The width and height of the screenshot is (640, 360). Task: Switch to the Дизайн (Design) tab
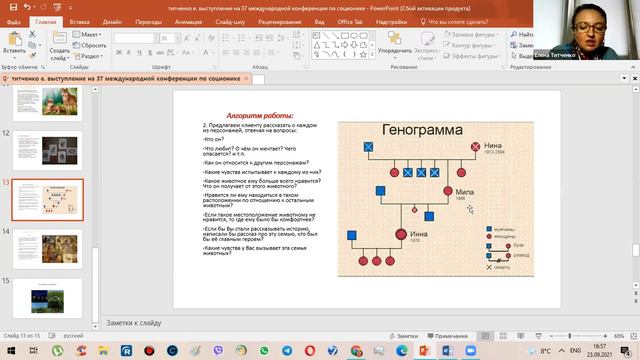point(112,22)
